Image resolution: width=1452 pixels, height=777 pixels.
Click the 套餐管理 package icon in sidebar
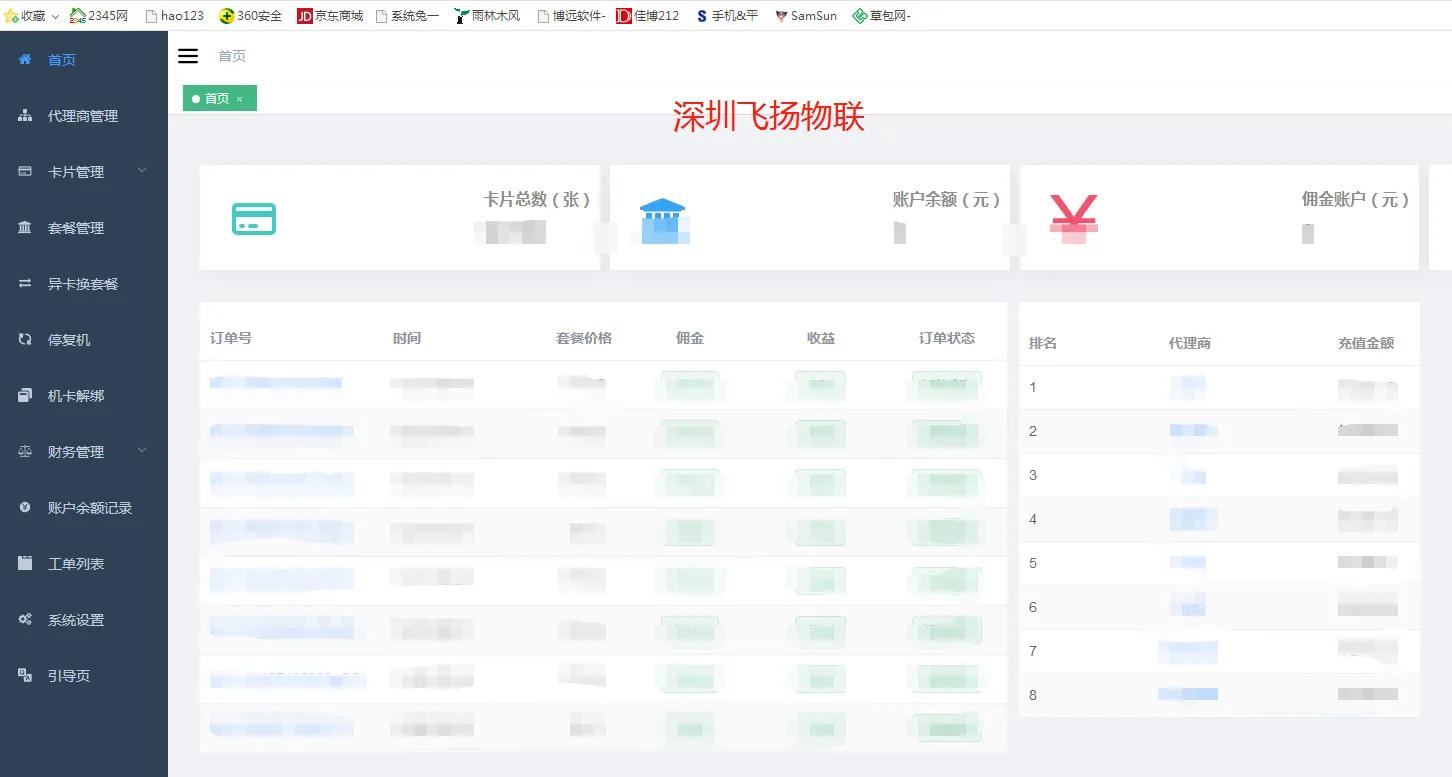coord(24,227)
